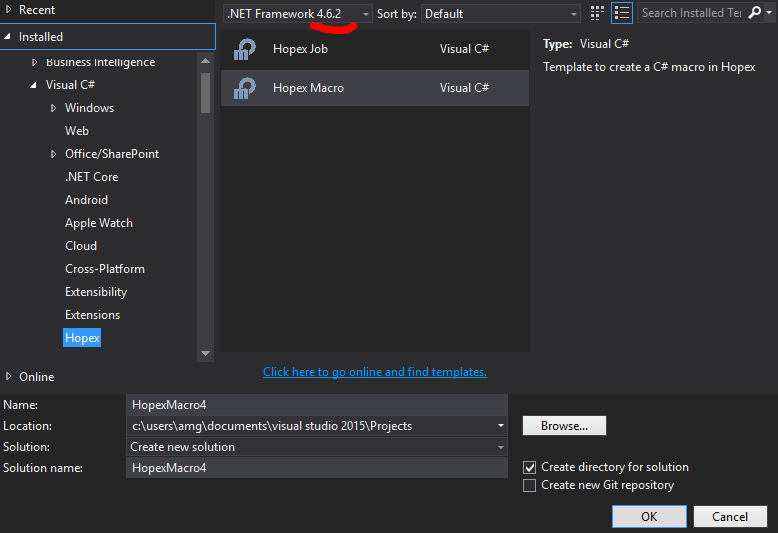Click the search magnifier icon
This screenshot has width=778, height=533.
pos(755,13)
